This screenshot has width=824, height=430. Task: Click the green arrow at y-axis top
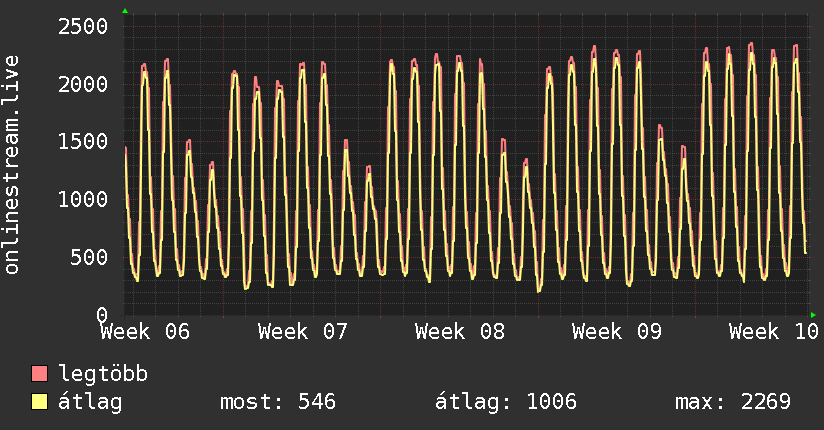[x=125, y=11]
